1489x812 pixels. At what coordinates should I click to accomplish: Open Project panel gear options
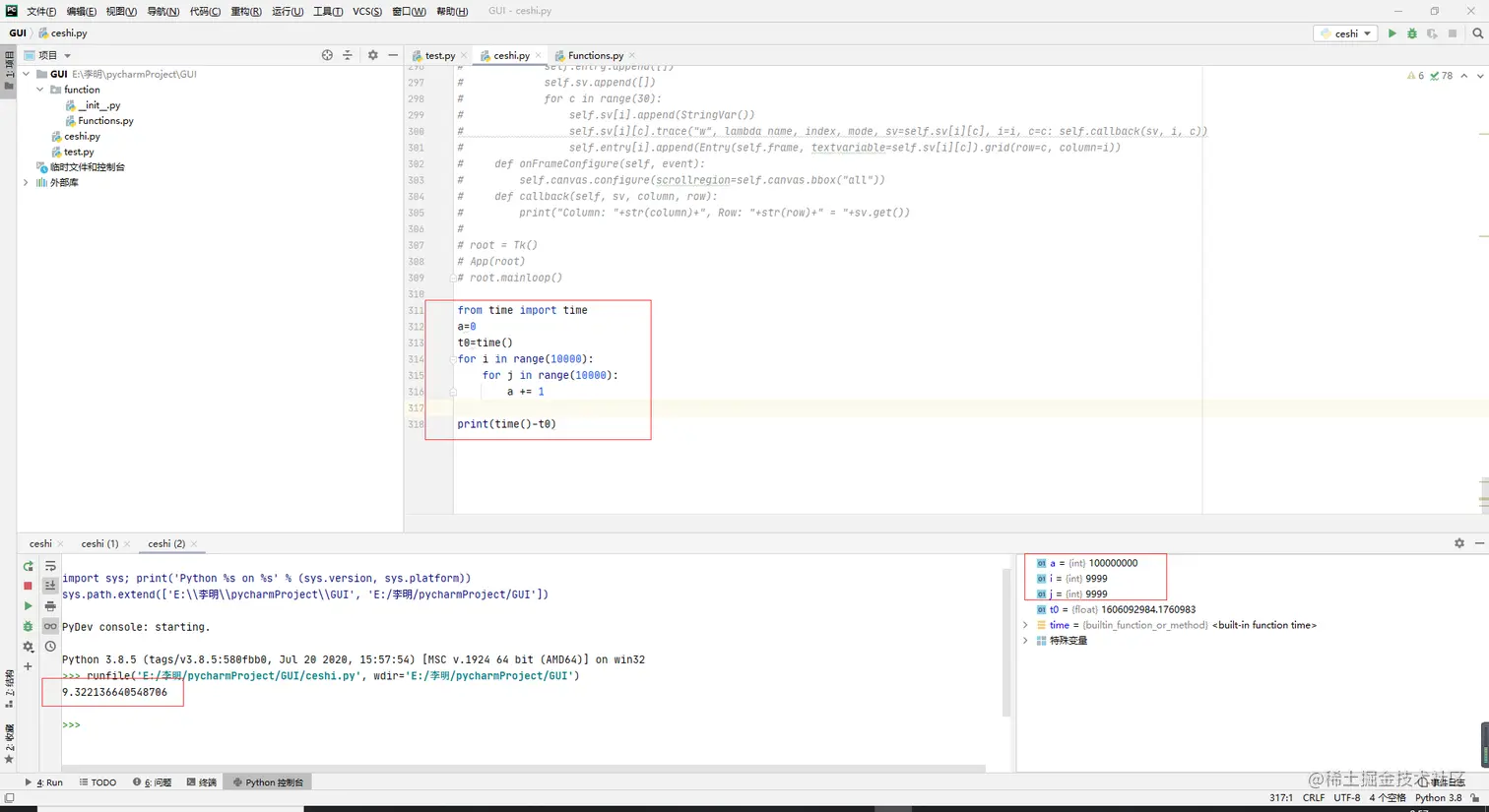point(372,55)
